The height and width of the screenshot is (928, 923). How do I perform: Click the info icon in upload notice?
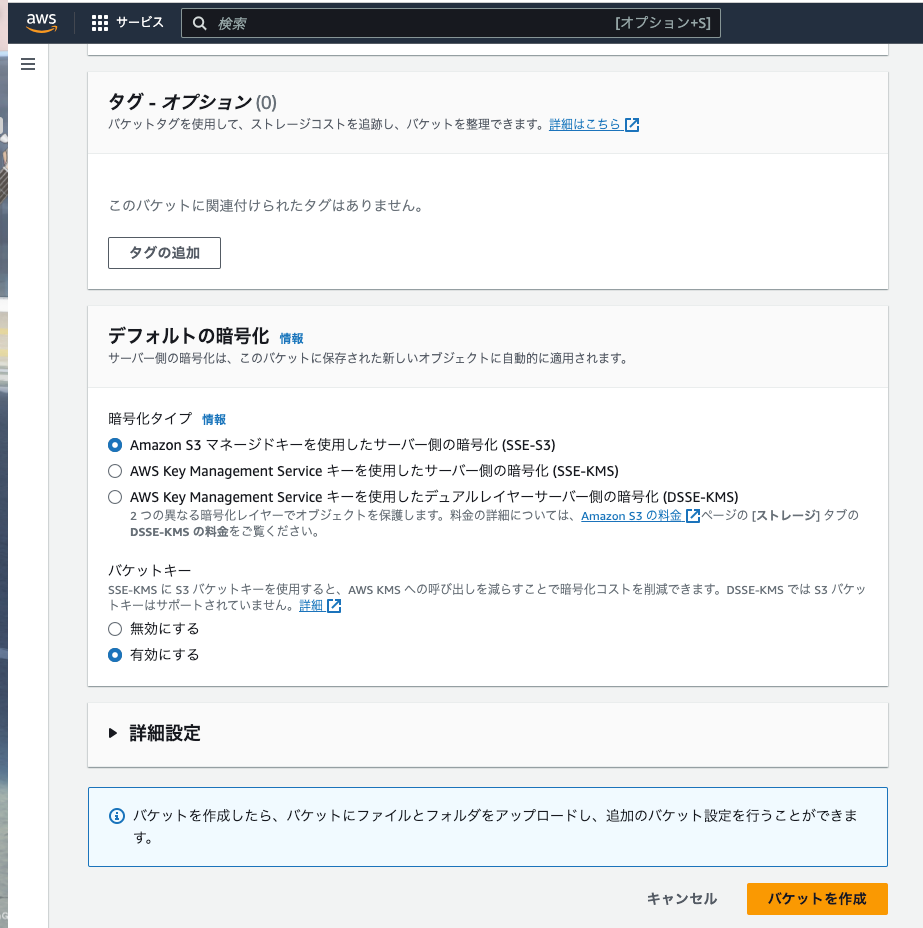pyautogui.click(x=117, y=816)
